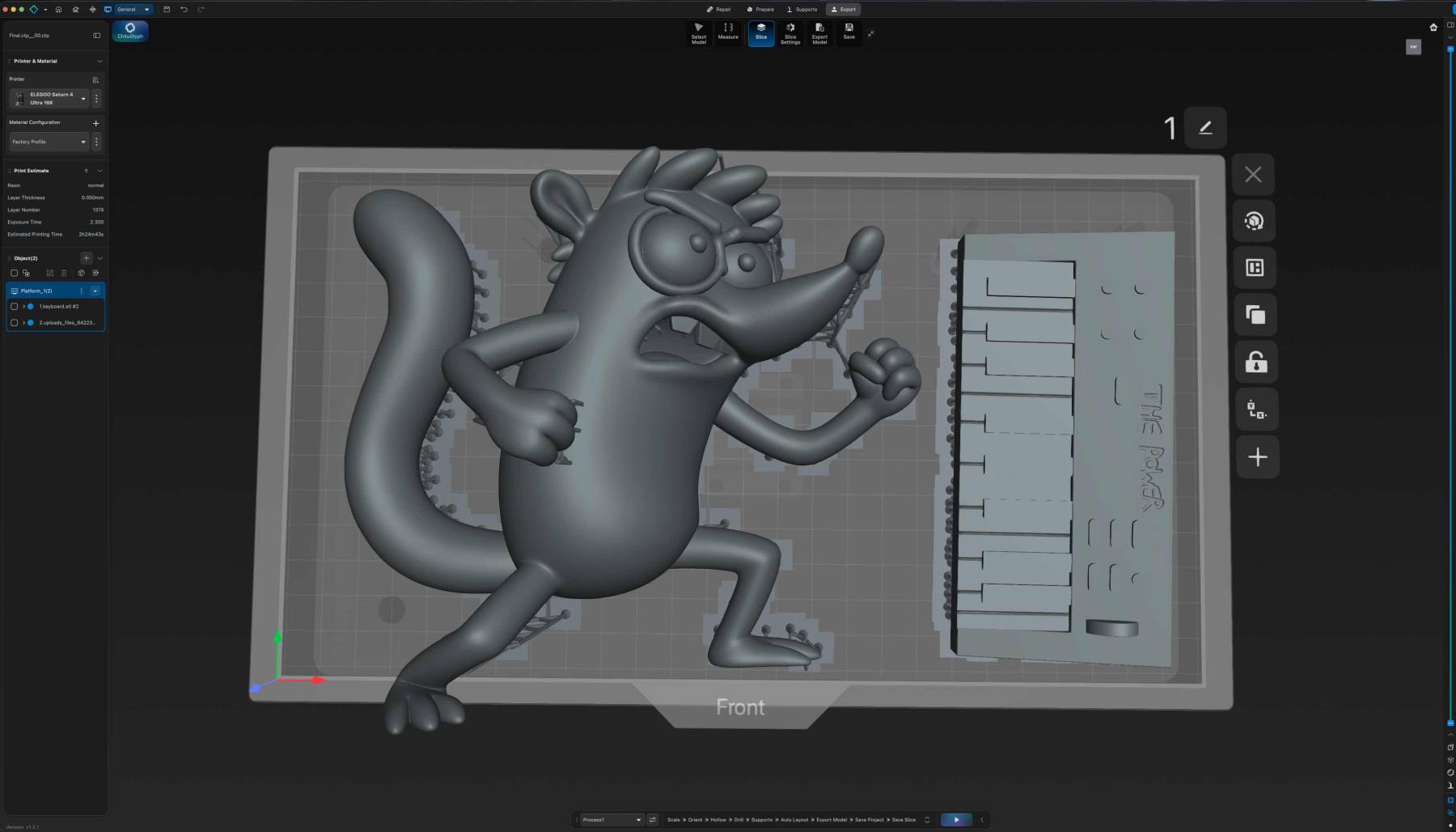Open the Process1 dropdown
Image resolution: width=1456 pixels, height=832 pixels.
pyautogui.click(x=612, y=820)
